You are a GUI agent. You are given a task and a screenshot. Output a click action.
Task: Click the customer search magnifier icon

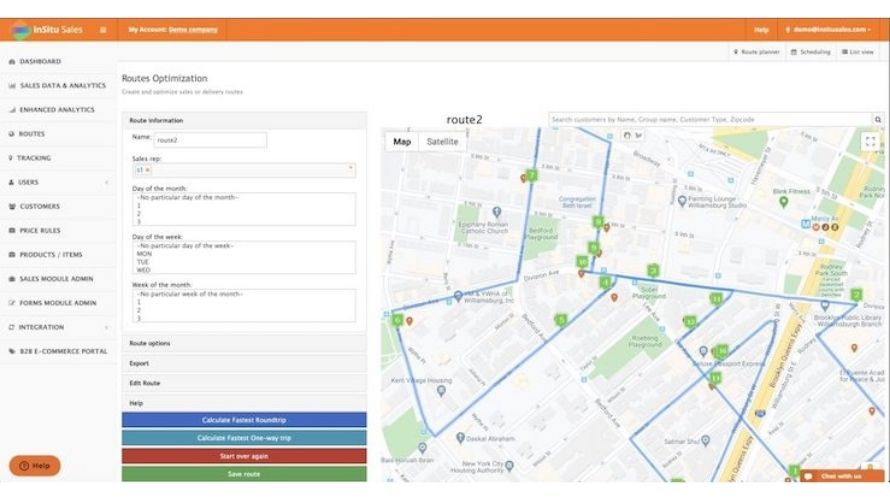(878, 120)
